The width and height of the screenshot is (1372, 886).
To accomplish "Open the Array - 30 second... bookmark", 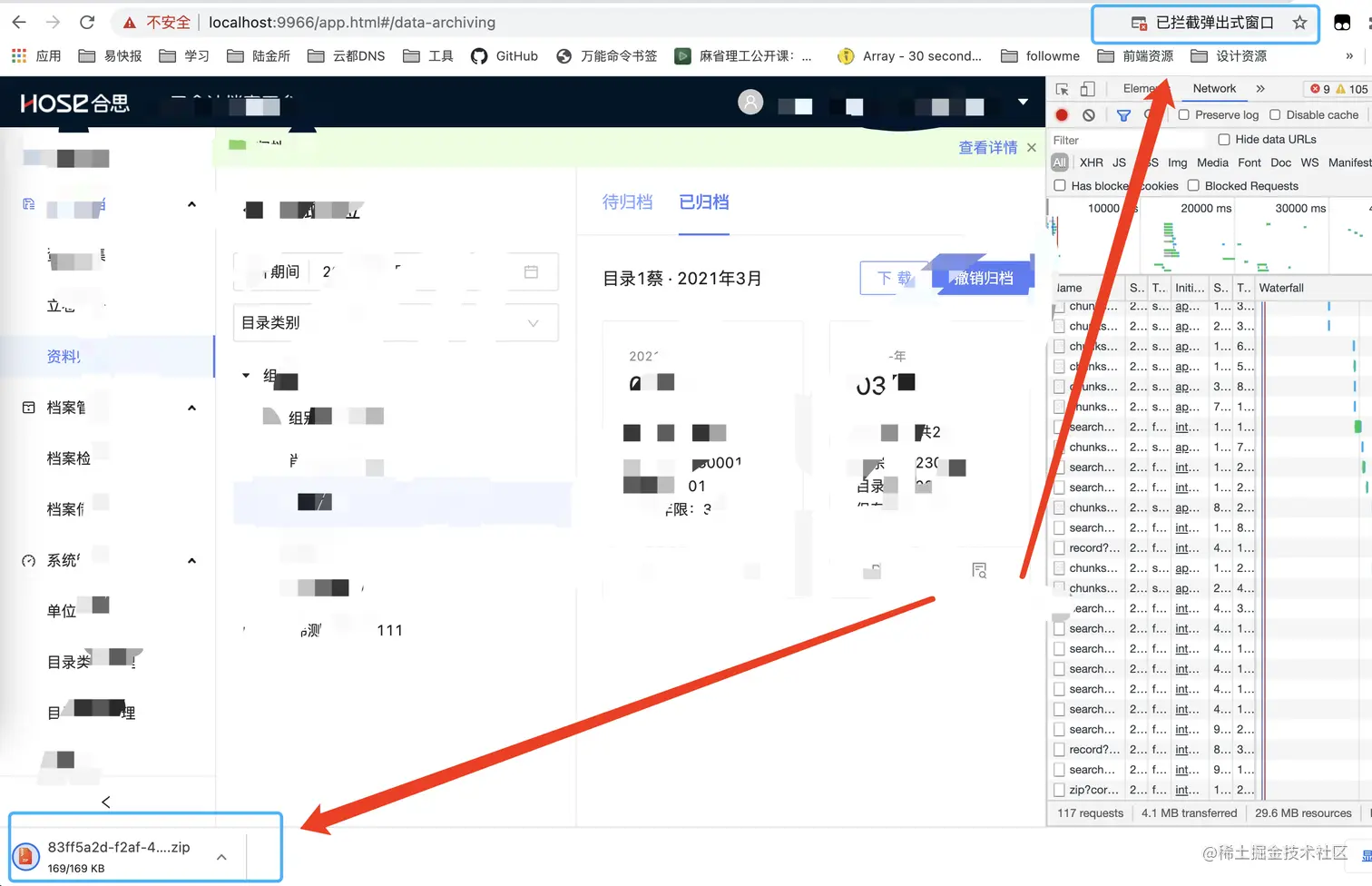I will (x=909, y=56).
